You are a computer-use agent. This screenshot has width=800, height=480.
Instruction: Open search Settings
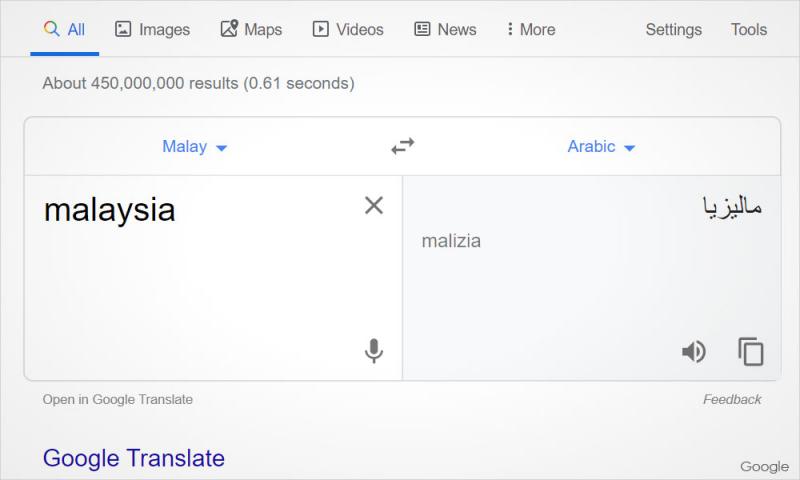[x=673, y=29]
